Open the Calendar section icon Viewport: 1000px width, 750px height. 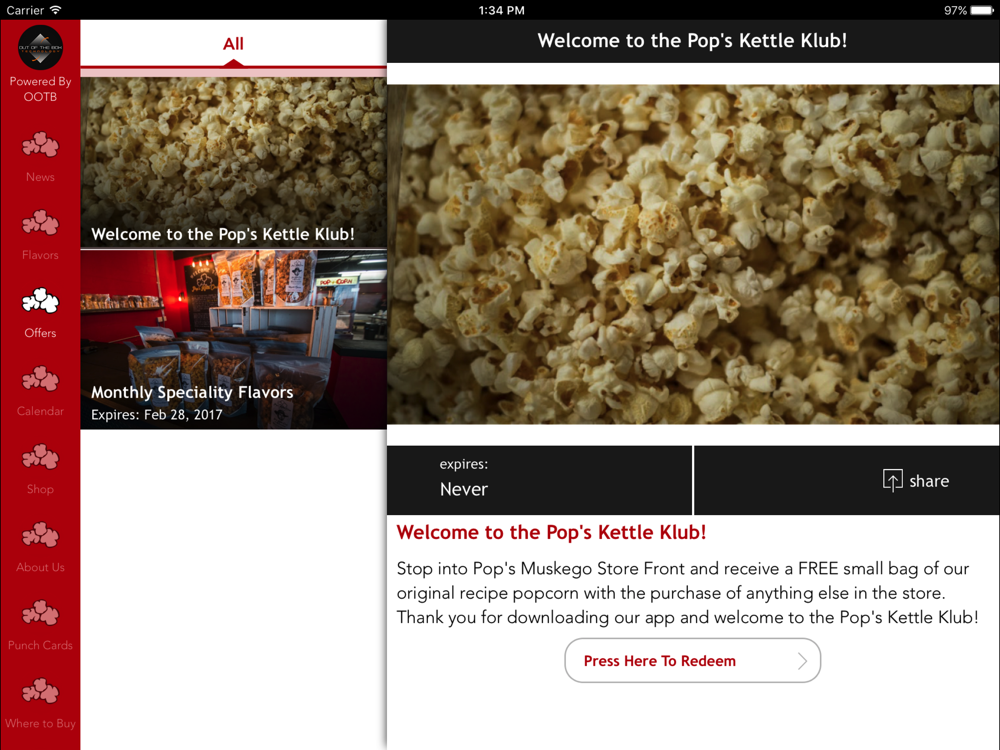(40, 379)
